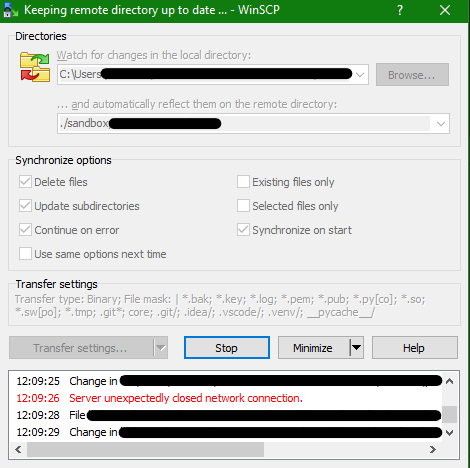Viewport: 470px width, 468px height.
Task: Open the question mark help in title bar
Action: point(400,10)
